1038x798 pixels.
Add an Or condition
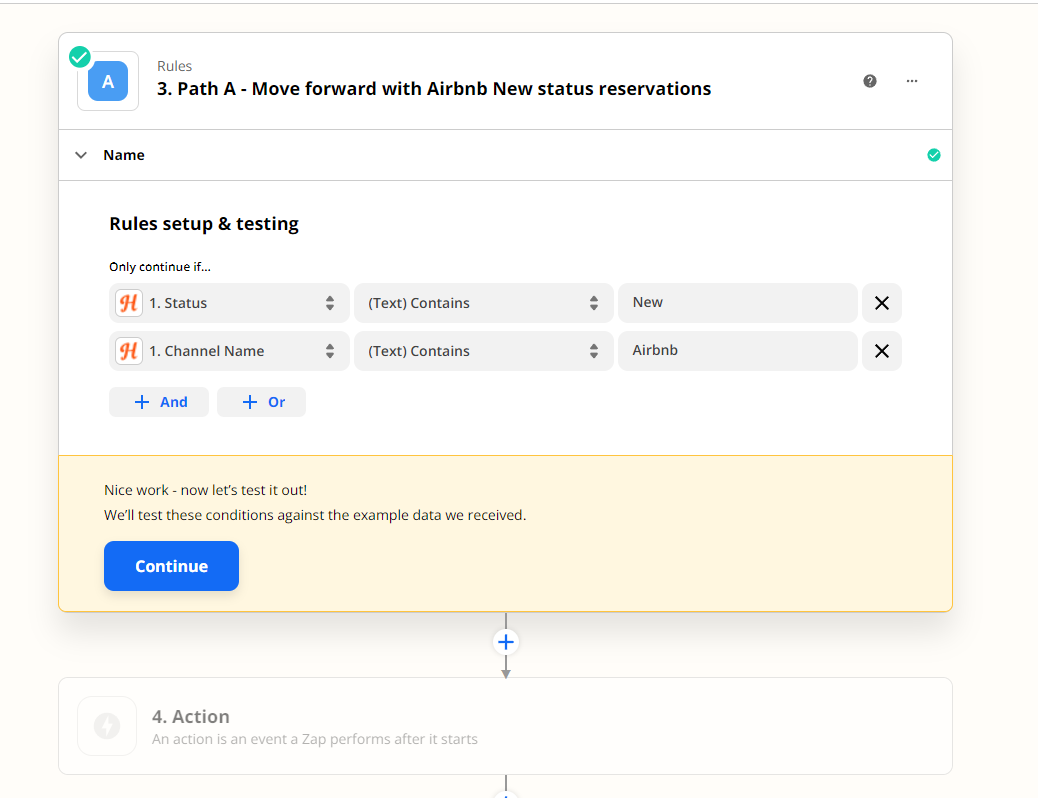(x=261, y=402)
